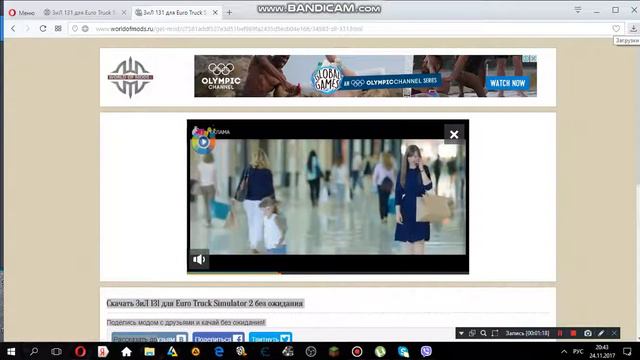The image size is (640, 360).
Task: Click Watch Now on Olympic Channel banner
Action: 507,83
